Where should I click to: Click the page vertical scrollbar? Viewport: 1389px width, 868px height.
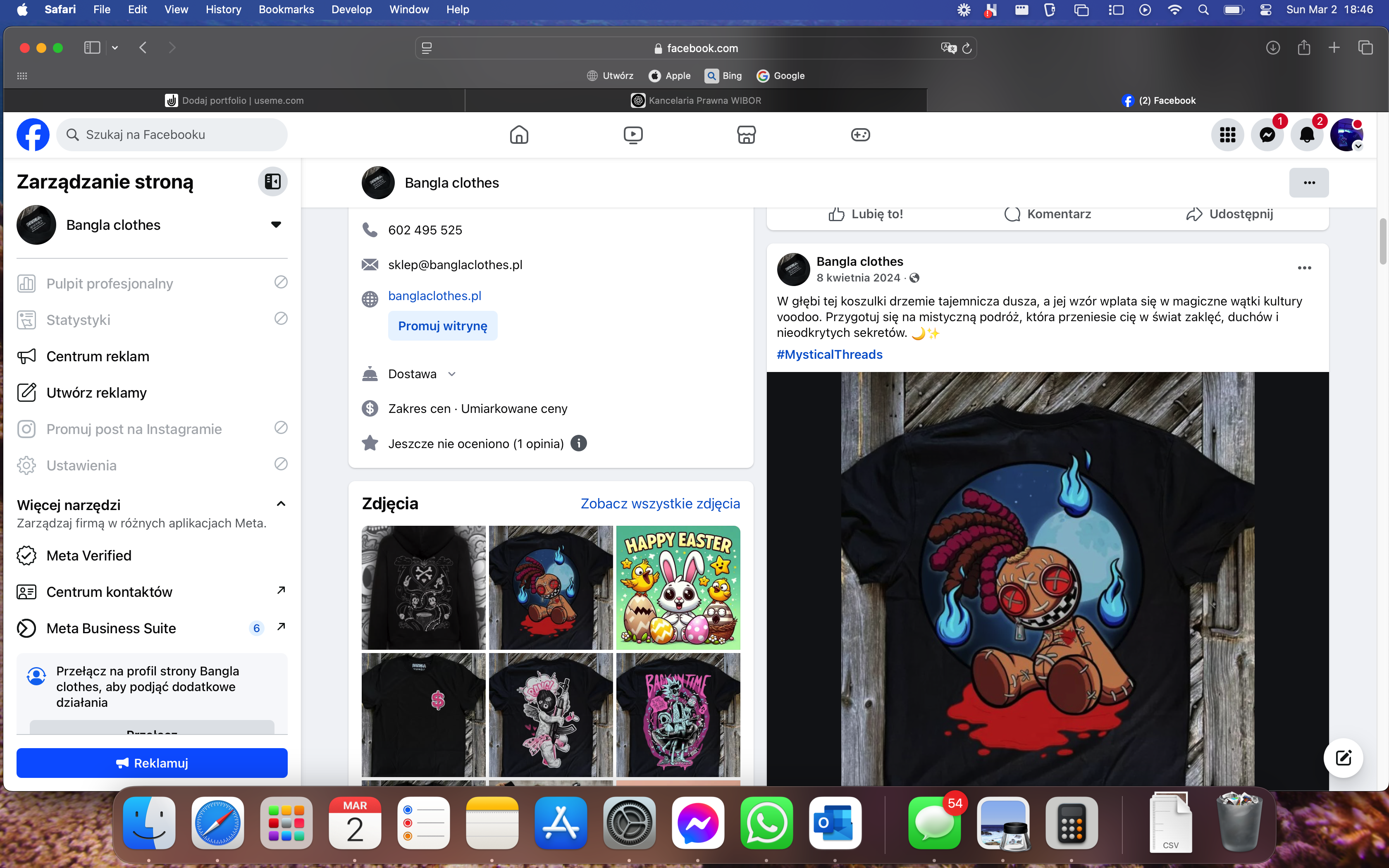point(1383,241)
